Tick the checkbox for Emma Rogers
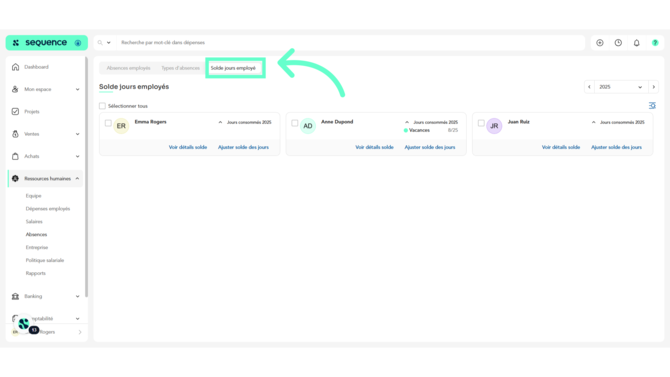 point(108,123)
